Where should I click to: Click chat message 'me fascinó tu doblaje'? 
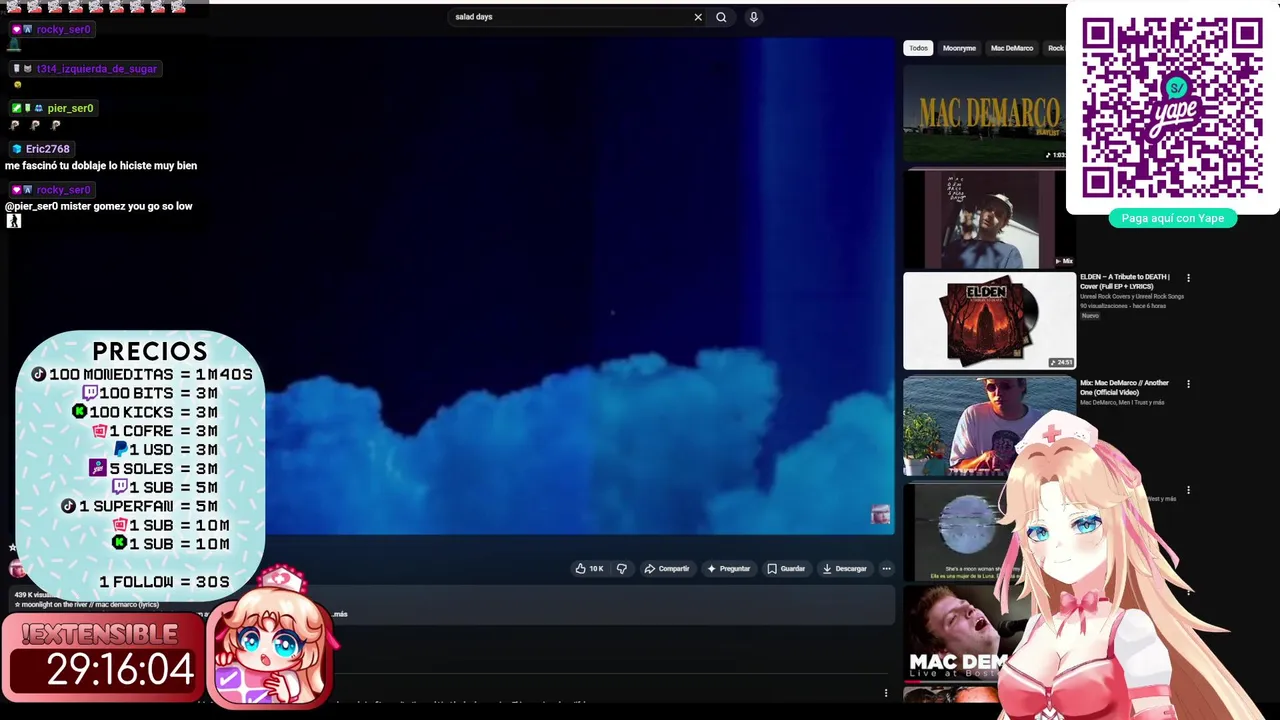click(101, 166)
